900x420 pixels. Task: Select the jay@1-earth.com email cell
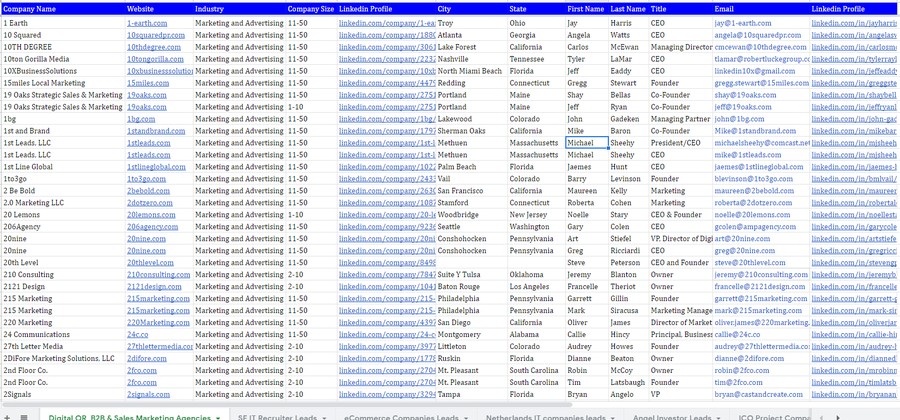(761, 23)
